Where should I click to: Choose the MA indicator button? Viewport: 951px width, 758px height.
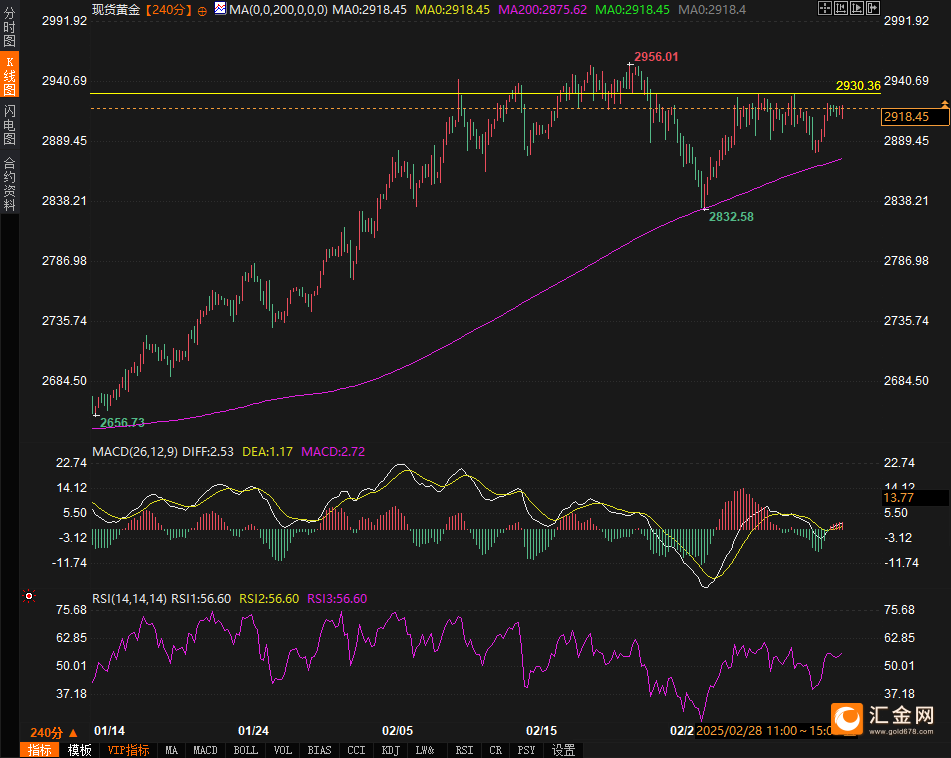point(172,750)
